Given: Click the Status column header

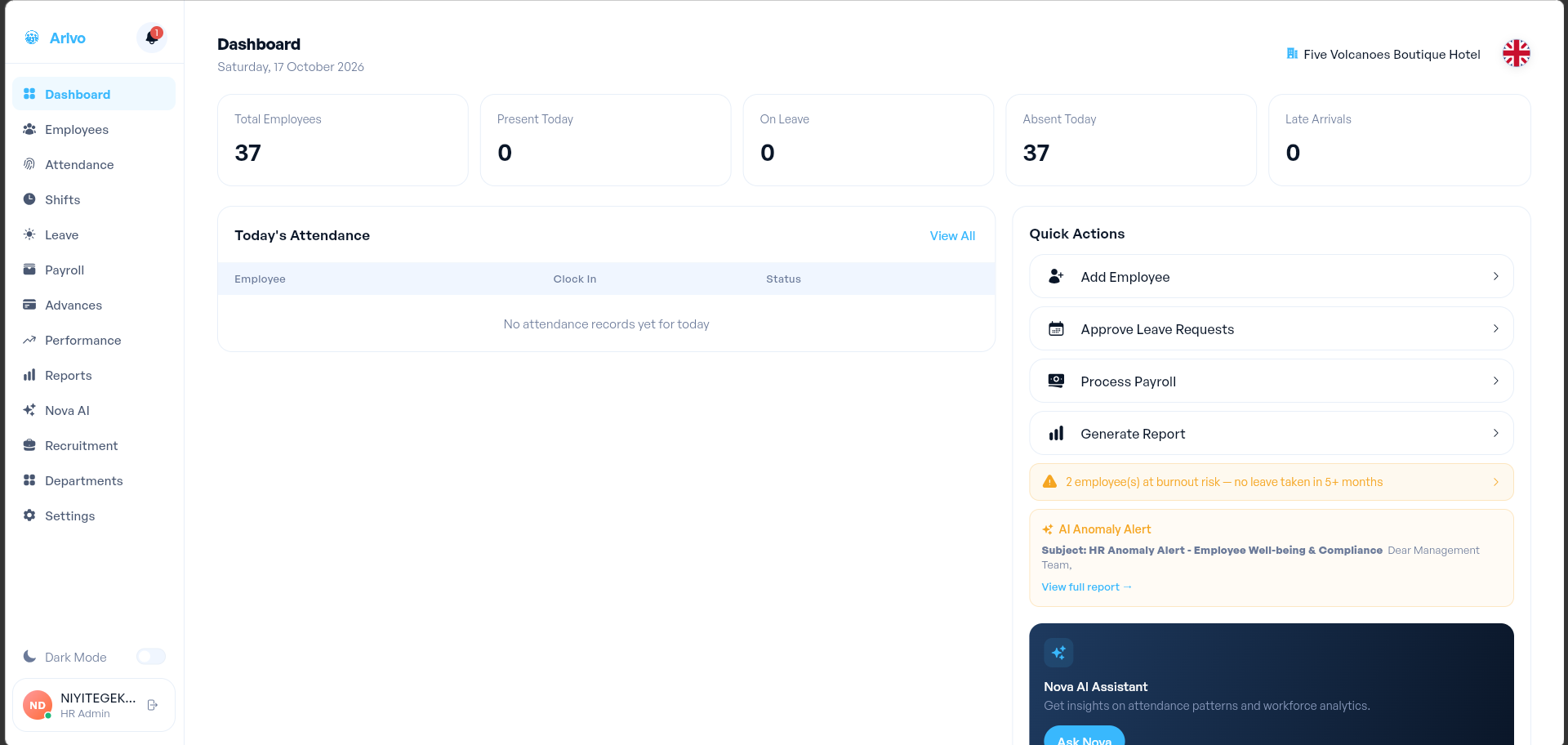Looking at the screenshot, I should click(x=783, y=279).
